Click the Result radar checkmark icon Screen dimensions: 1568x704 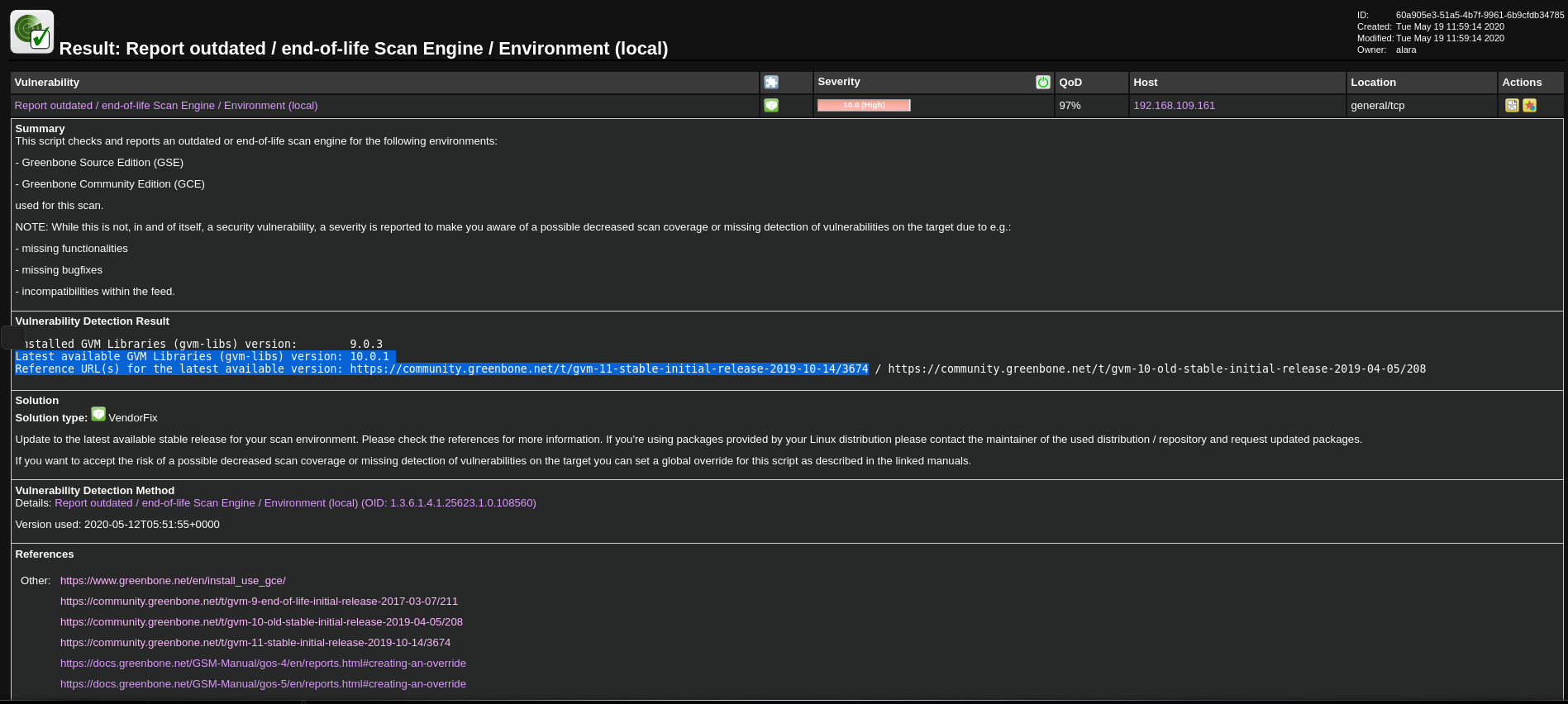point(32,32)
